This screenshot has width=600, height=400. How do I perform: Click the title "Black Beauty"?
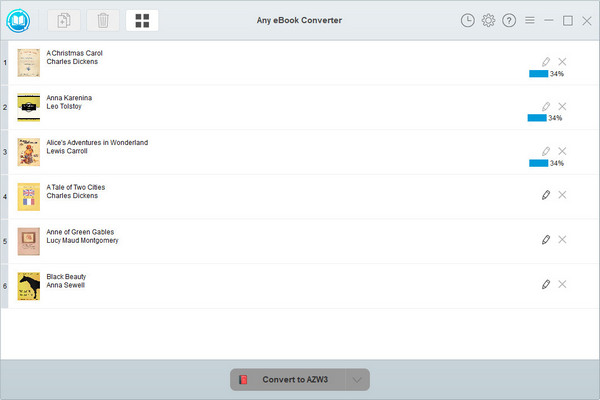pyautogui.click(x=66, y=277)
